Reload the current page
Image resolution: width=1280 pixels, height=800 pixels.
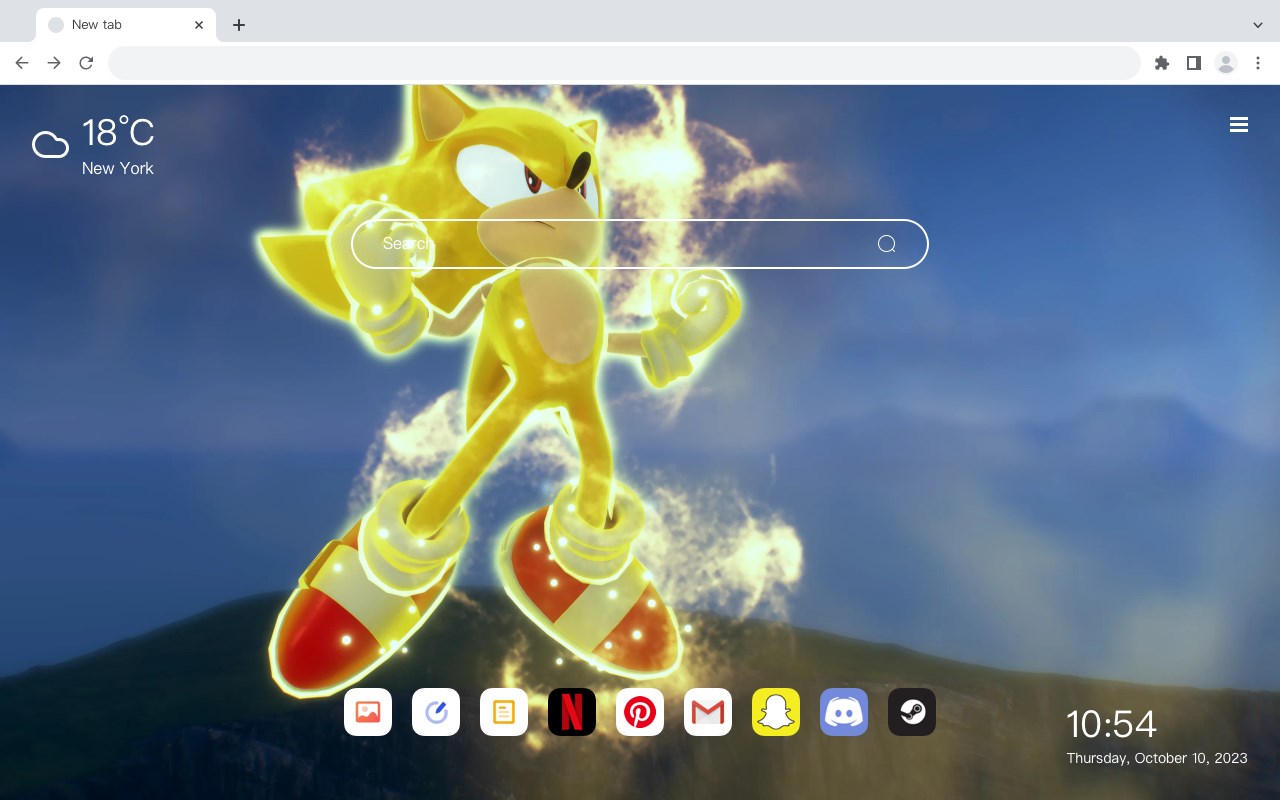tap(86, 63)
